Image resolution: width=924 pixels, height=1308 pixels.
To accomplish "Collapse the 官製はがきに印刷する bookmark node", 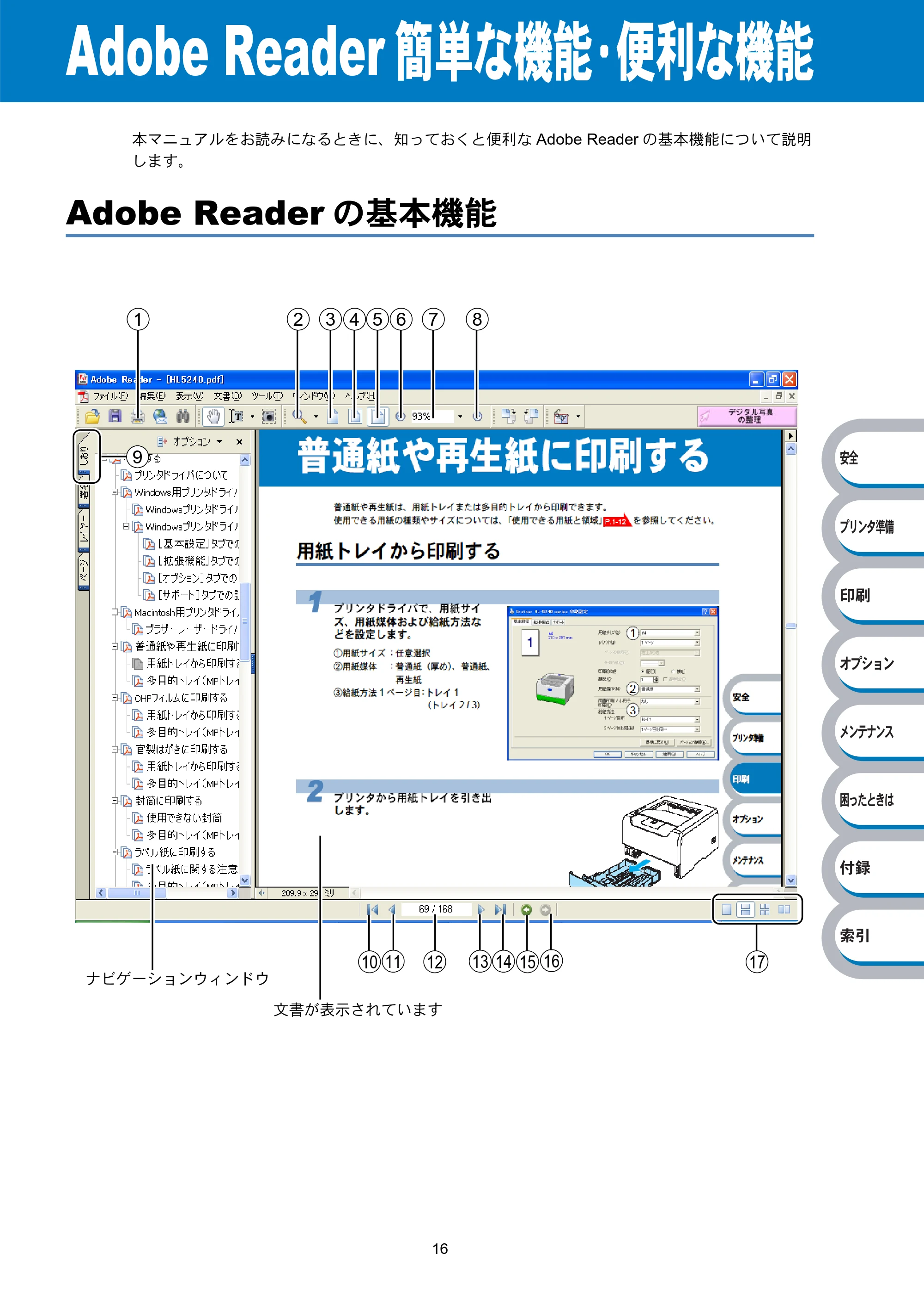I will coord(115,748).
